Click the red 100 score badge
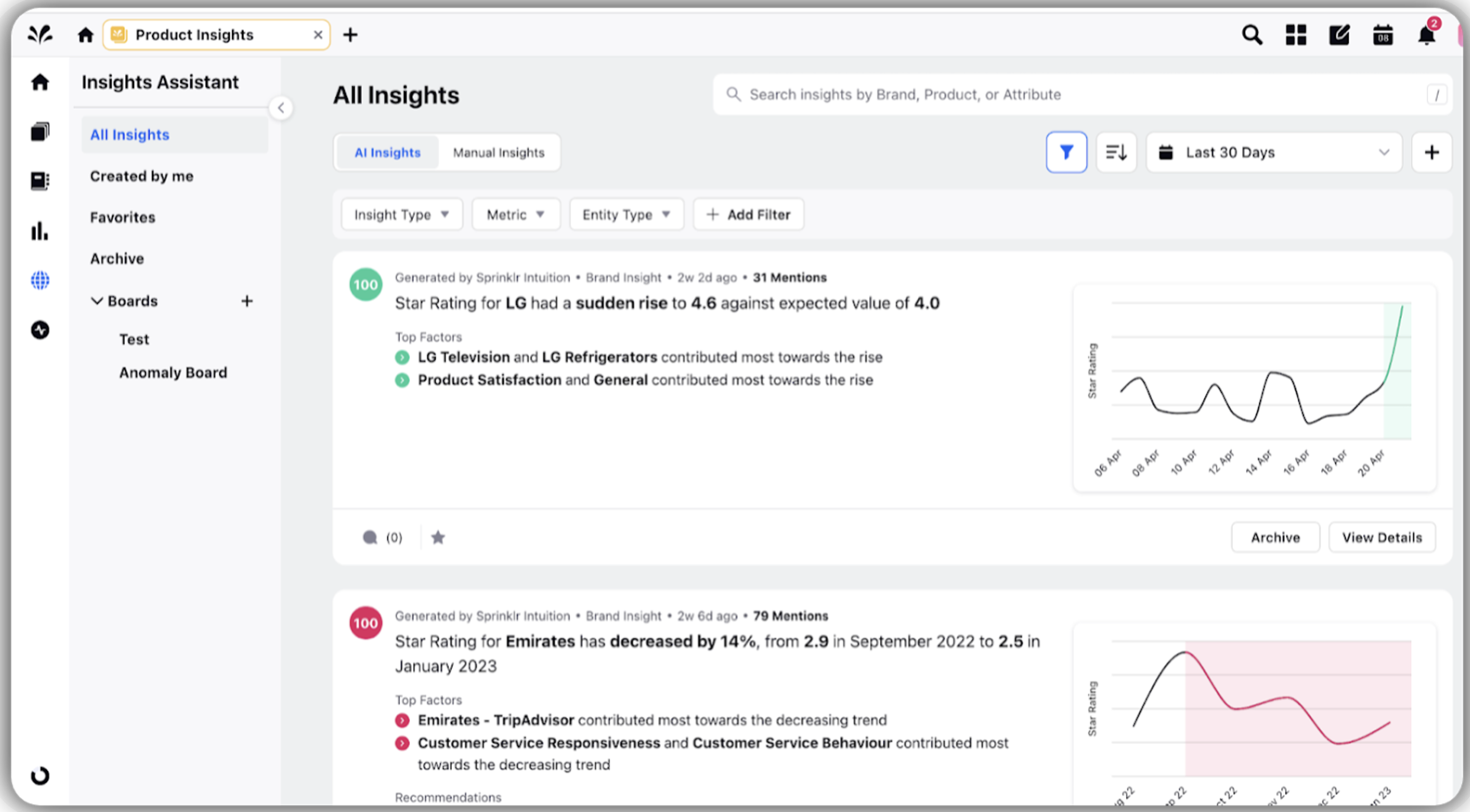This screenshot has width=1470, height=812. tap(366, 622)
